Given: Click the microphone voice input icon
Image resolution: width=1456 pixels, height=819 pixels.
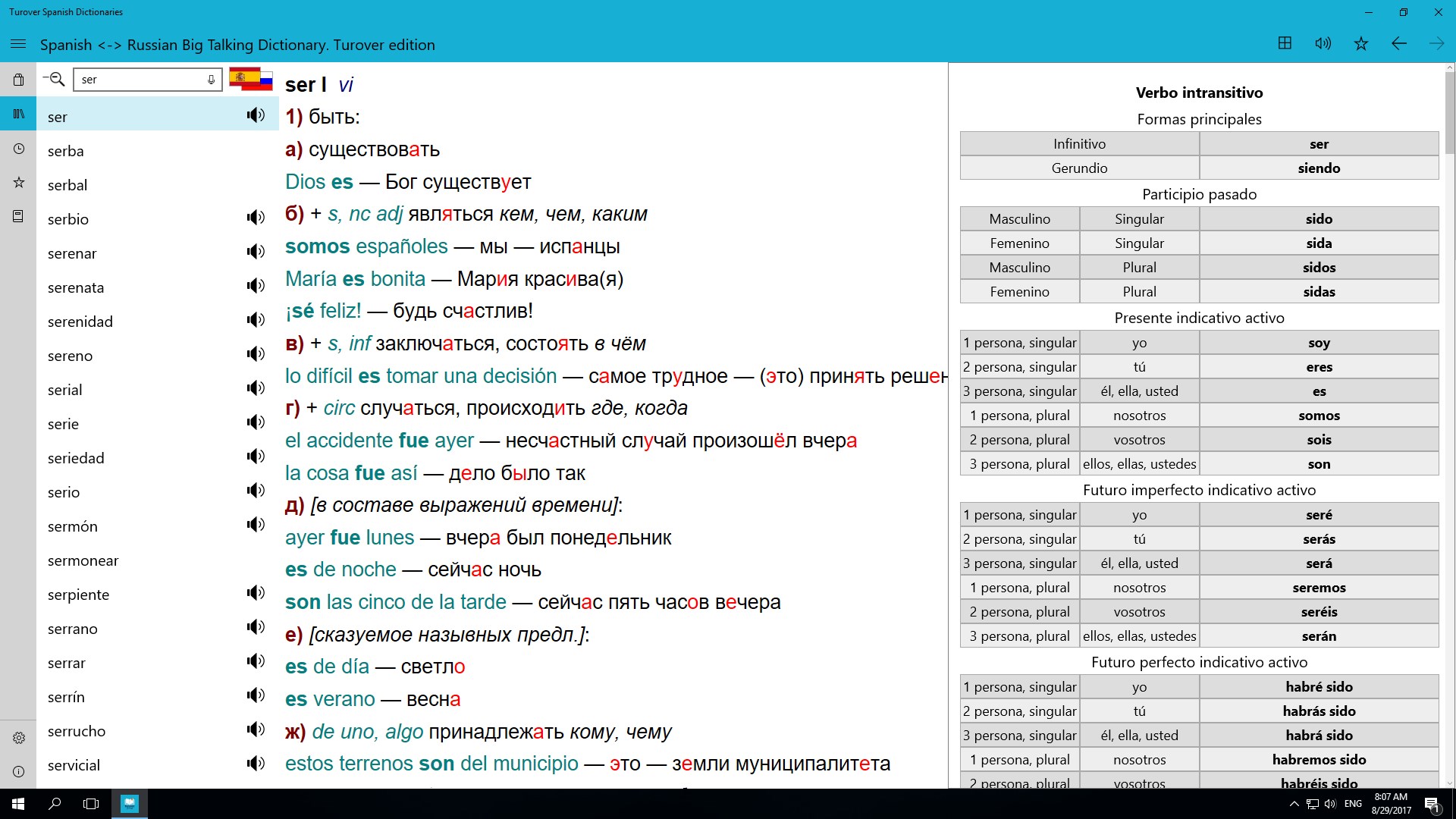Looking at the screenshot, I should [x=211, y=80].
